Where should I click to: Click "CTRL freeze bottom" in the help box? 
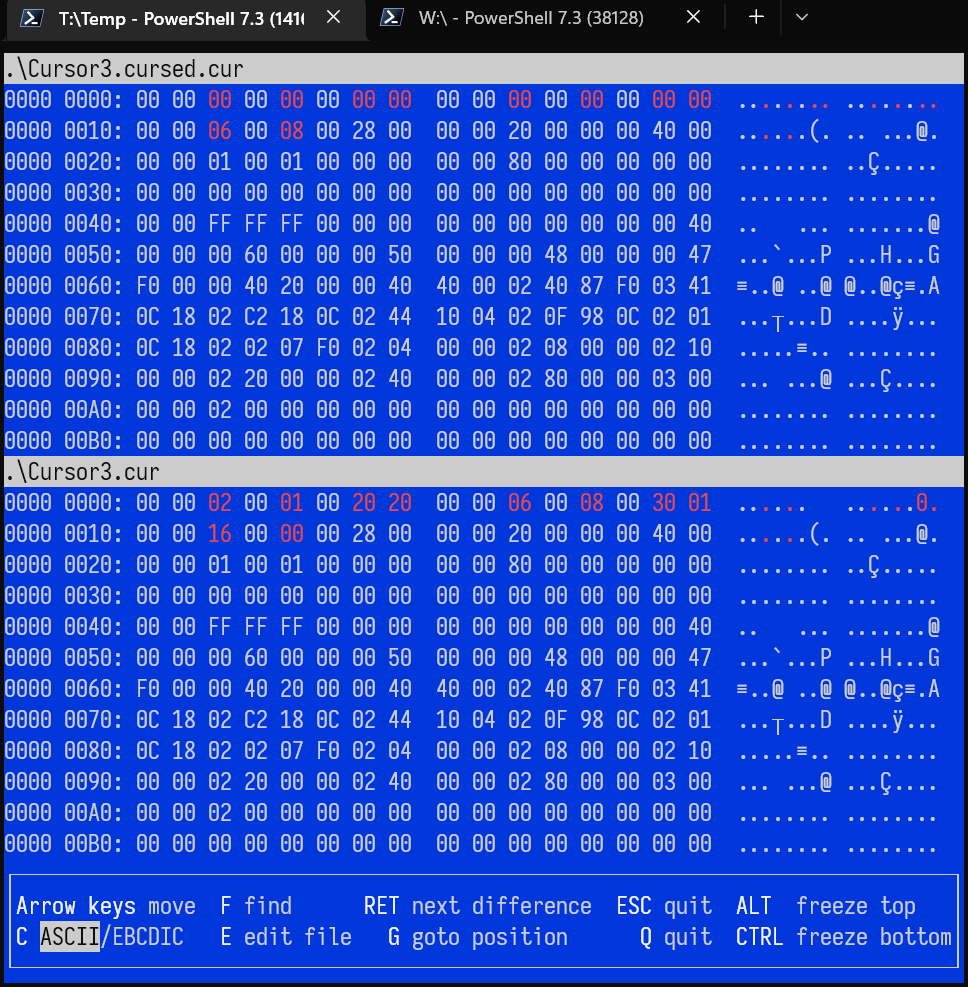843,937
